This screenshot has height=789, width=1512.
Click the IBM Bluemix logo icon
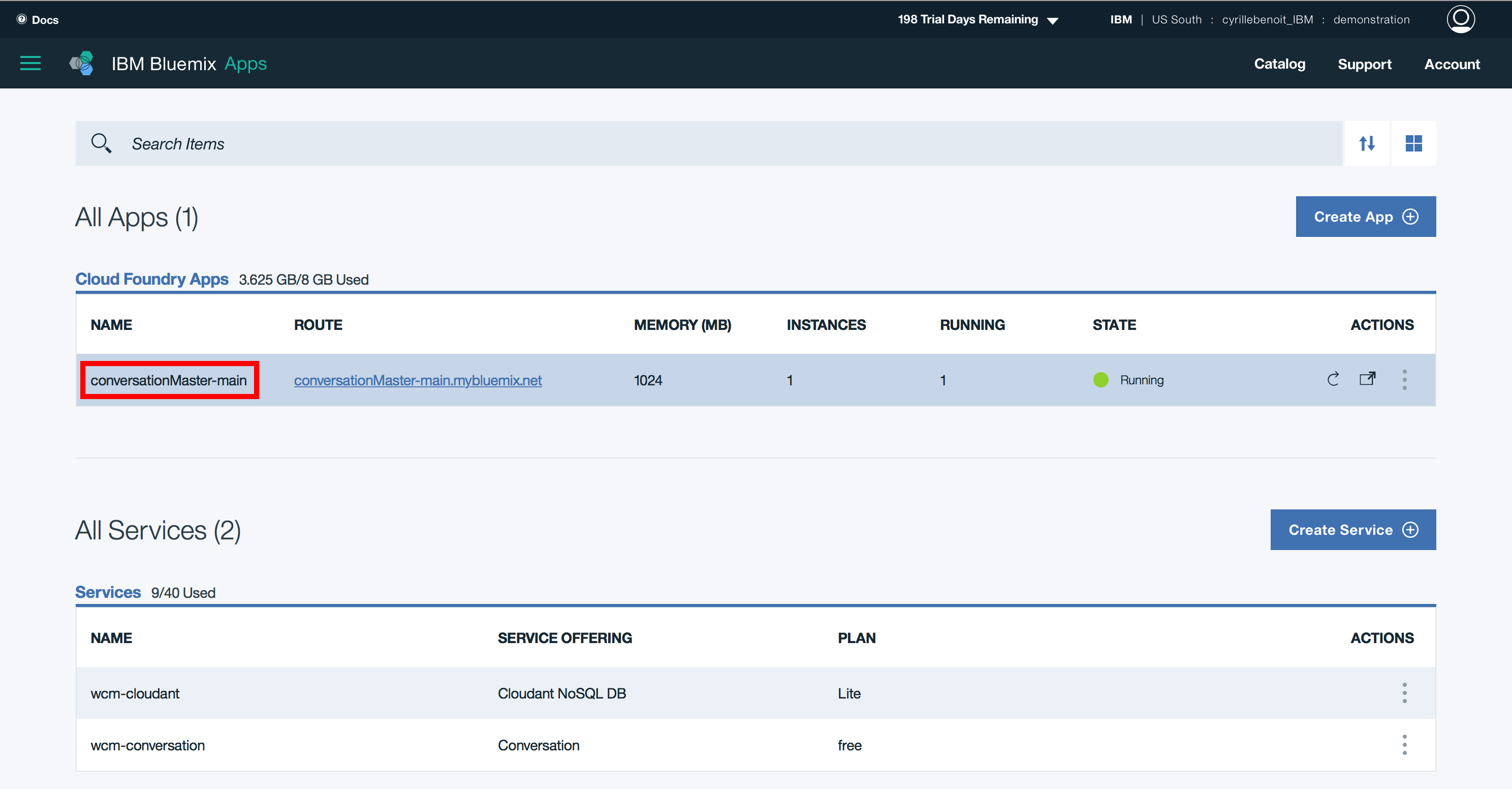coord(82,64)
